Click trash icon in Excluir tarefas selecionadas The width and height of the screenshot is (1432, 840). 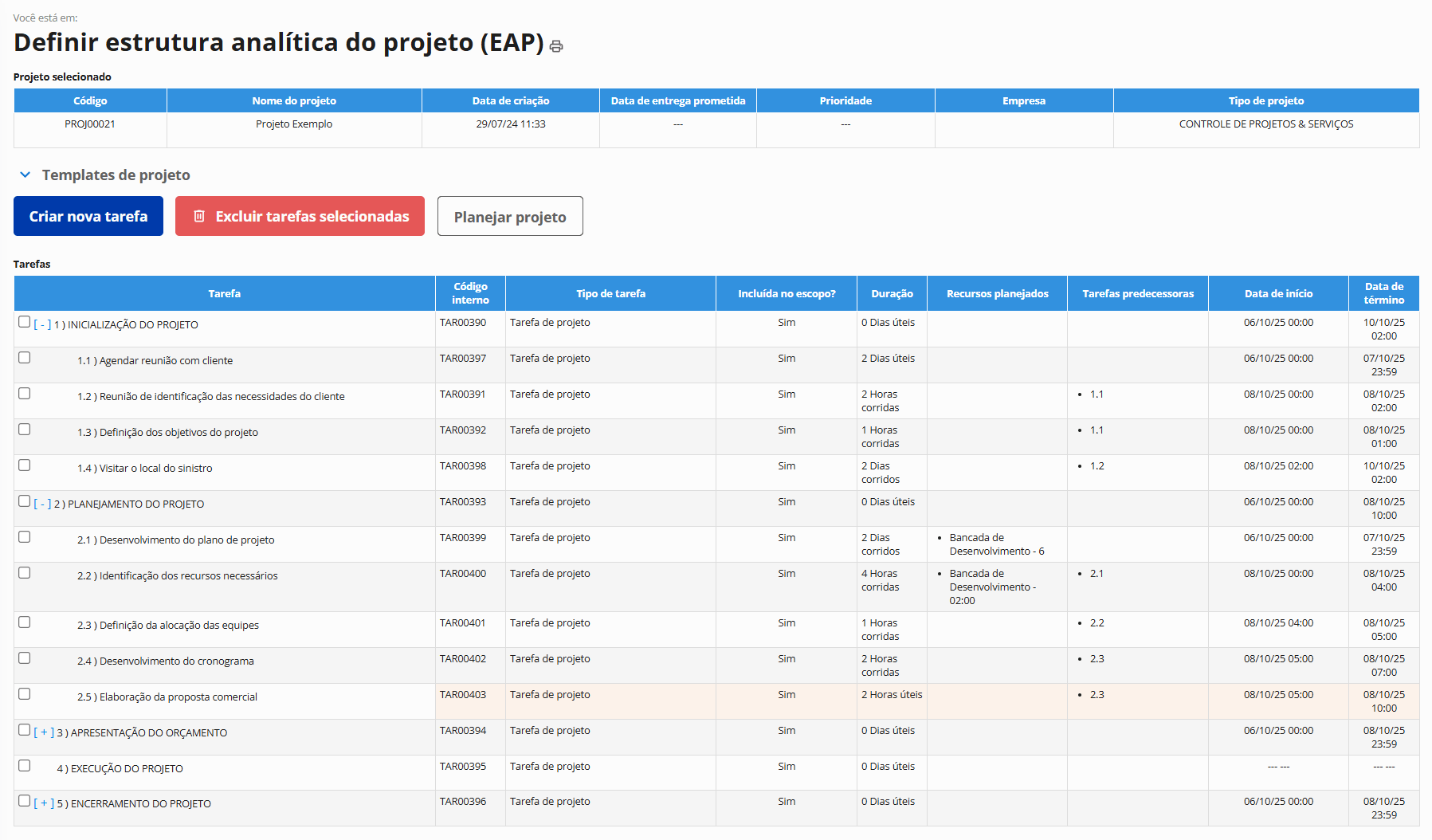click(199, 217)
